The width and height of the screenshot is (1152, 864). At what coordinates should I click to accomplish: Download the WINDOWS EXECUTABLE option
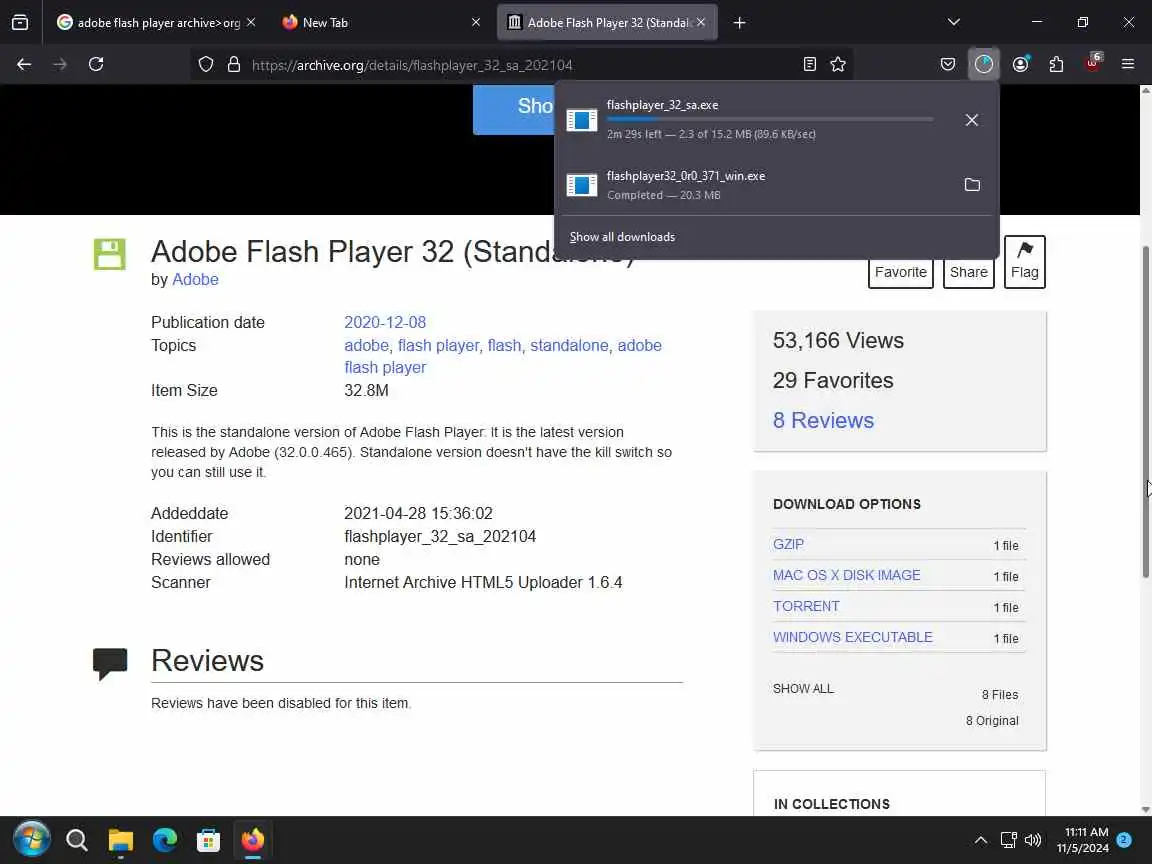[852, 637]
